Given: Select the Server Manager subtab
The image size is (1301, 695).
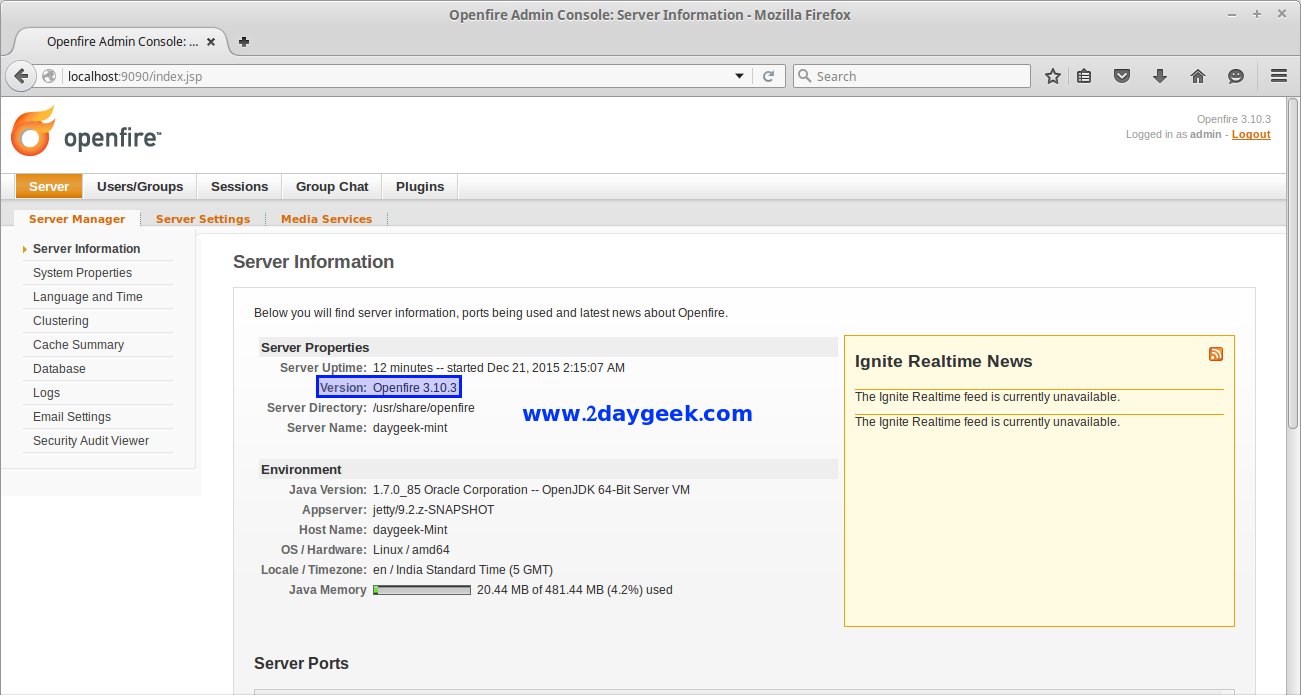Looking at the screenshot, I should tap(77, 219).
